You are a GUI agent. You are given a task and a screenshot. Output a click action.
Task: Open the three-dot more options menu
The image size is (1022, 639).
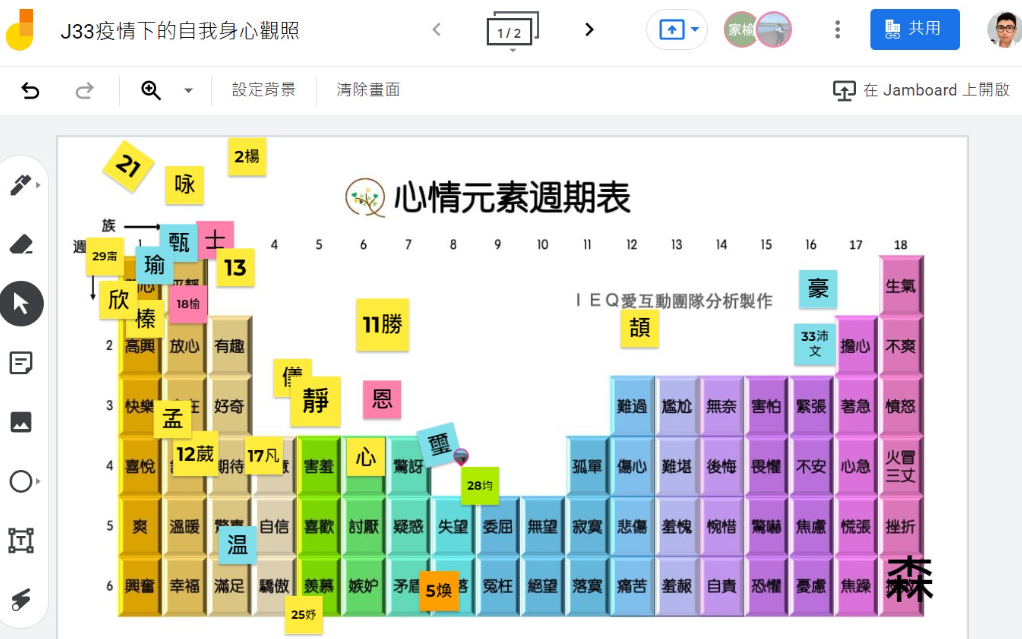pyautogui.click(x=838, y=30)
